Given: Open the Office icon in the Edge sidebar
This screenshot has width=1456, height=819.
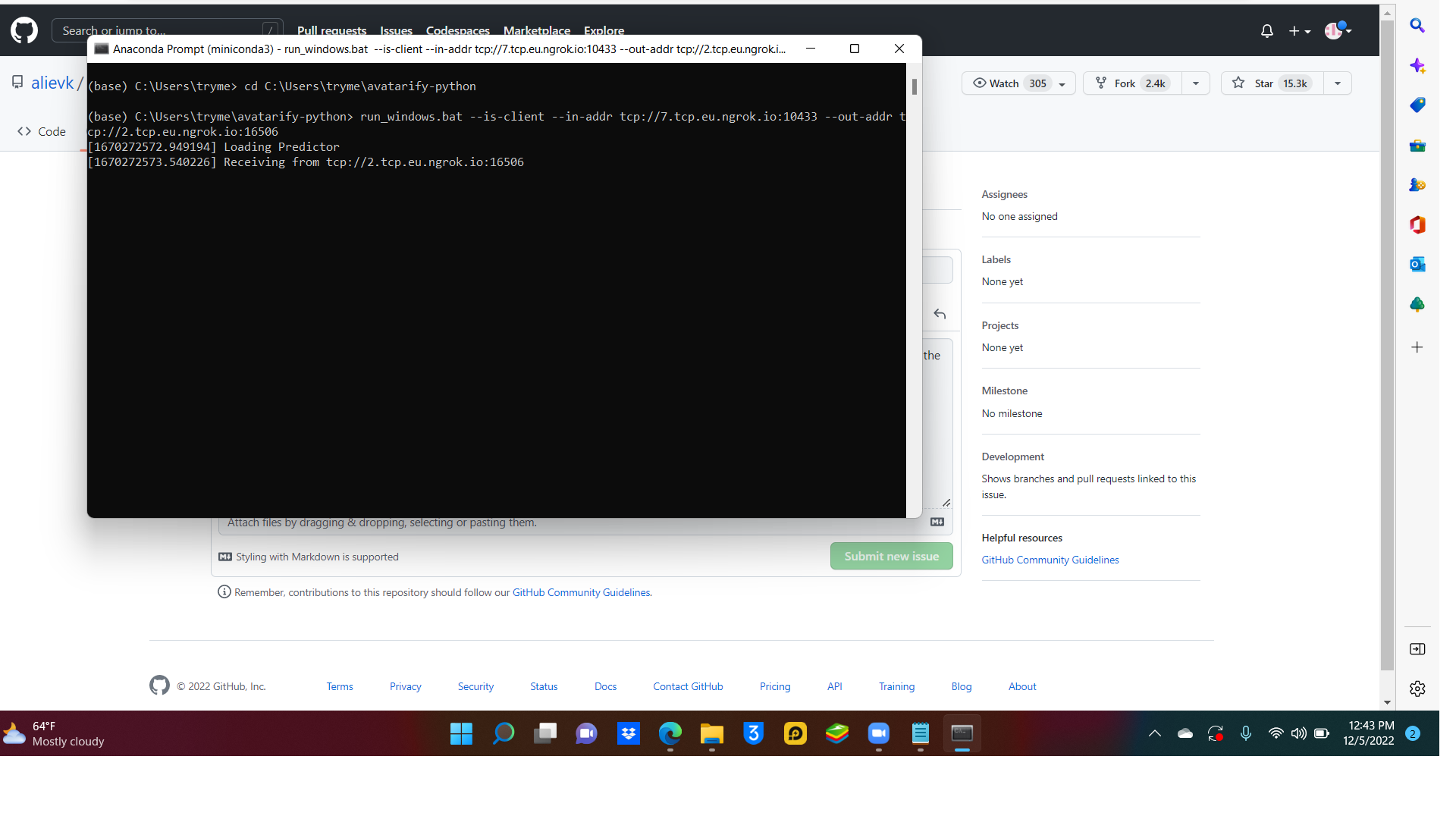Looking at the screenshot, I should pos(1417,224).
